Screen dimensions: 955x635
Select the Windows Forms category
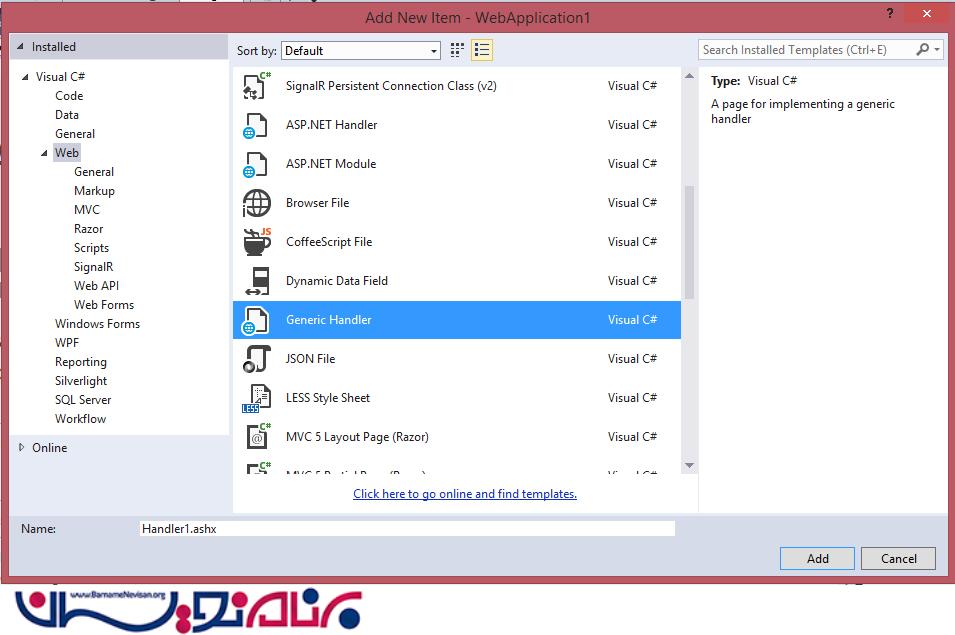point(97,323)
